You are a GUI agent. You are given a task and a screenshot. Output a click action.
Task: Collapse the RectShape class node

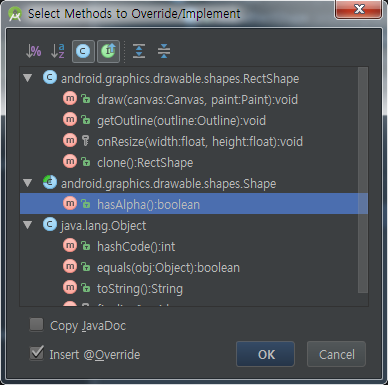pyautogui.click(x=28, y=78)
